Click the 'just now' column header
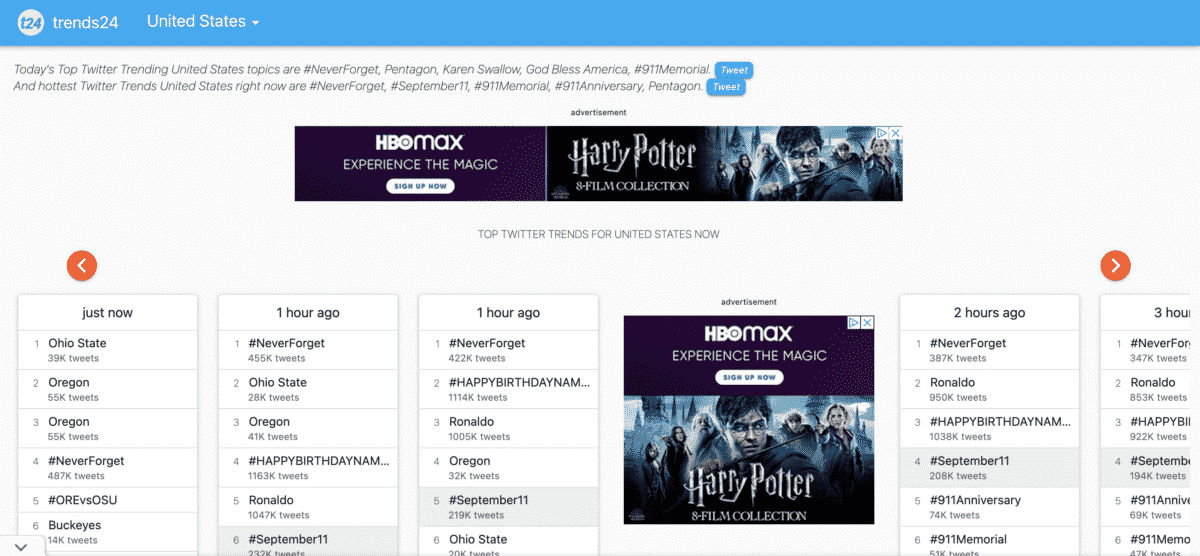Viewport: 1200px width, 556px height. pos(107,313)
